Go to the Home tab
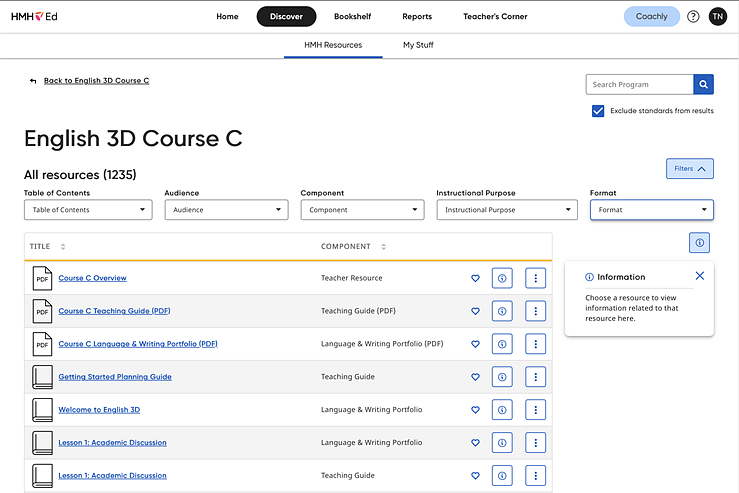Image resolution: width=739 pixels, height=493 pixels. pos(227,16)
